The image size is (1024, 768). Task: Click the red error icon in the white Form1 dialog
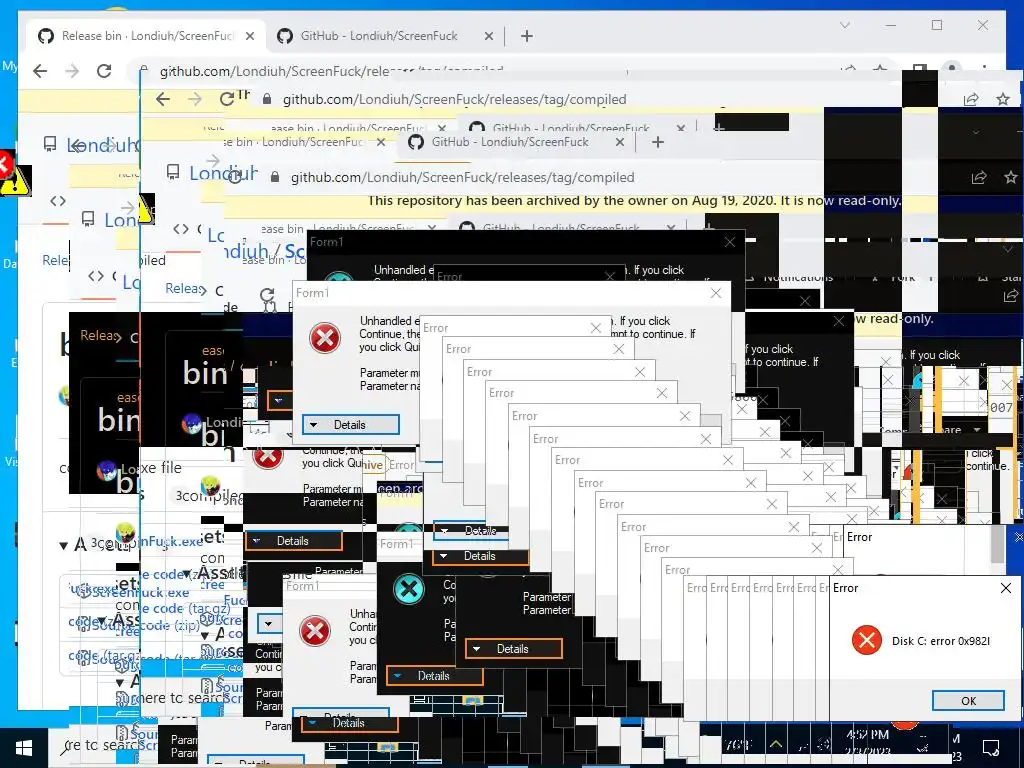click(x=325, y=338)
